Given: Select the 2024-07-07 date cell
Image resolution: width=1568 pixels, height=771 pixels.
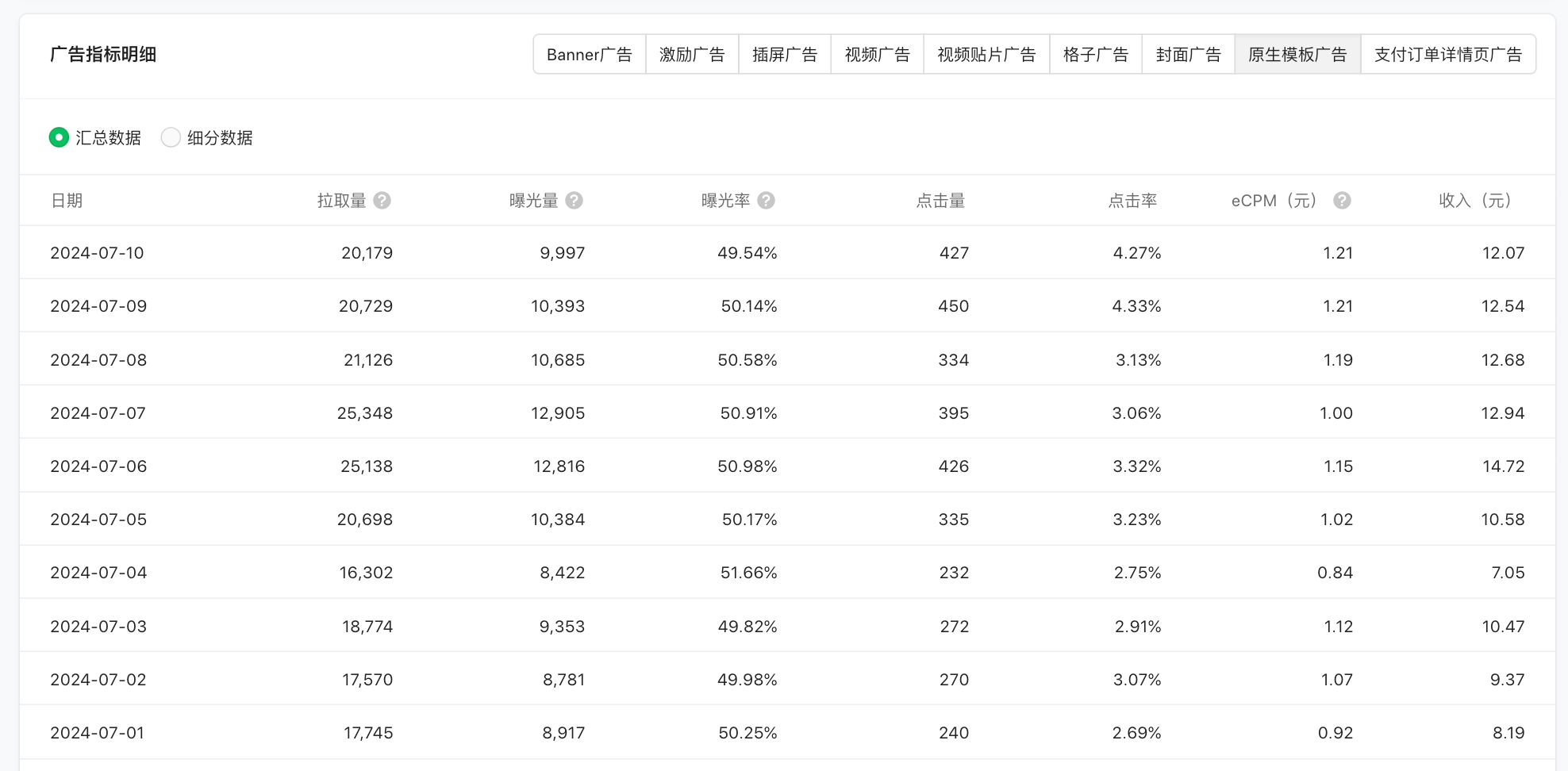Looking at the screenshot, I should (98, 413).
